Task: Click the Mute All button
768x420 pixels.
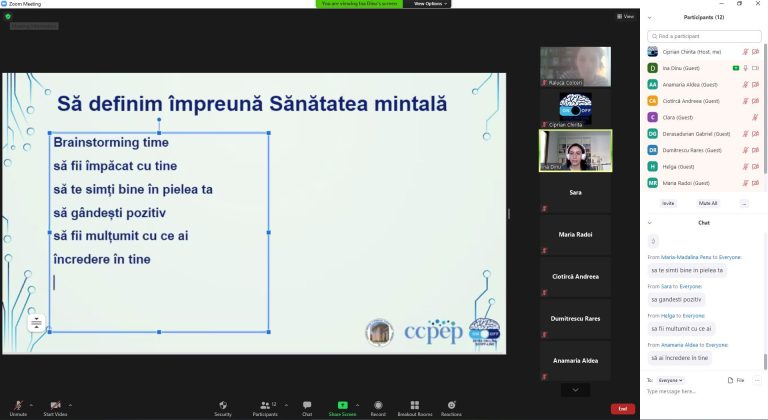Action: tap(708, 202)
